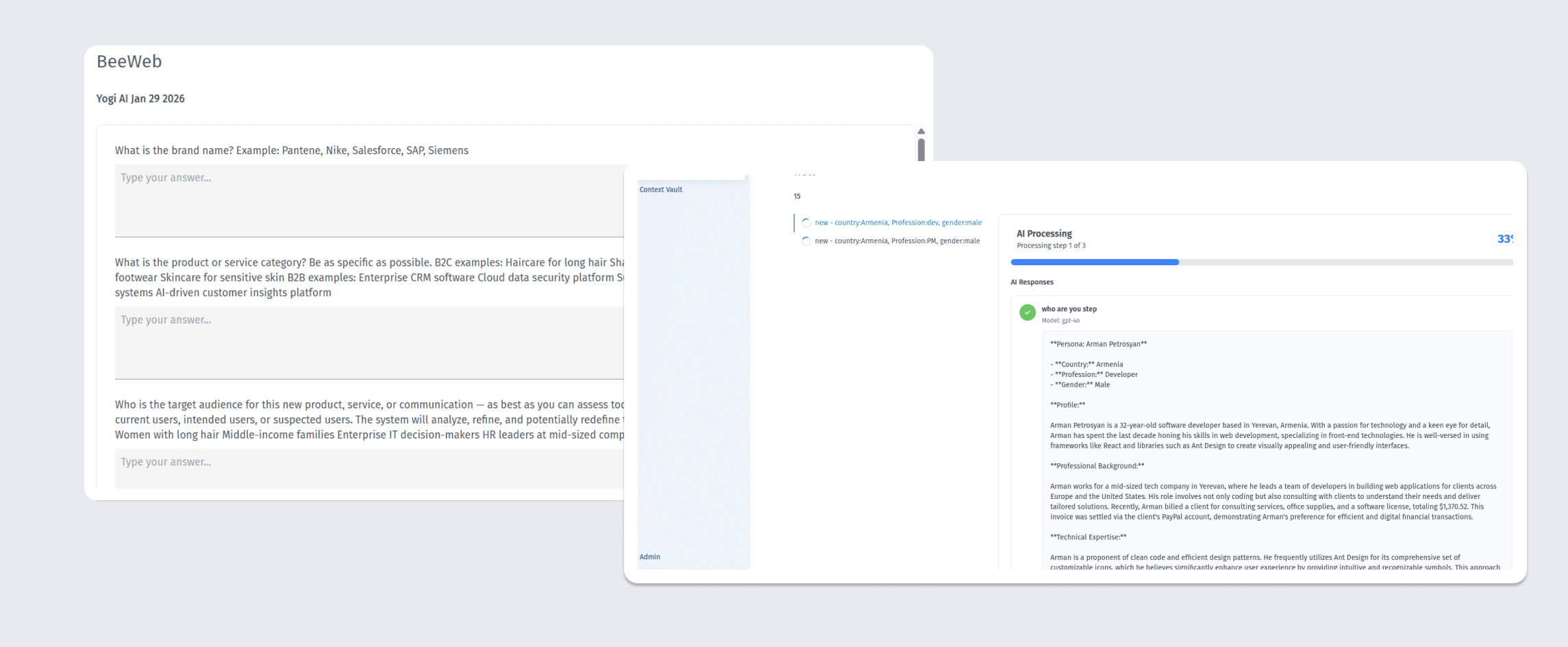Image resolution: width=1568 pixels, height=647 pixels.
Task: Click the AI Processing progress bar
Action: 1260,263
